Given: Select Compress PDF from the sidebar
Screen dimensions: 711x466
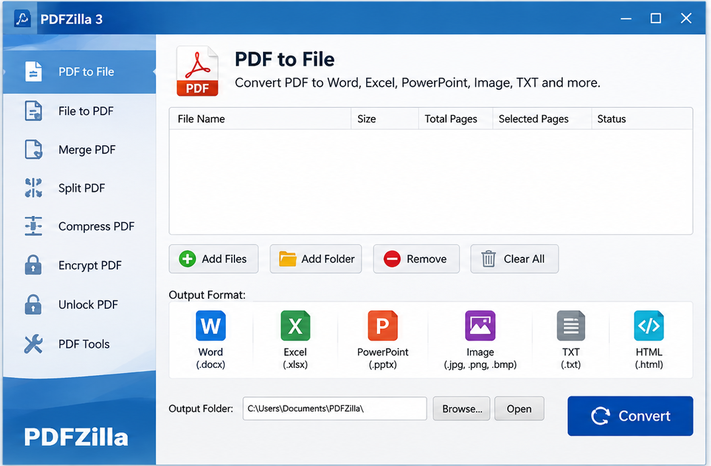Looking at the screenshot, I should 79,226.
